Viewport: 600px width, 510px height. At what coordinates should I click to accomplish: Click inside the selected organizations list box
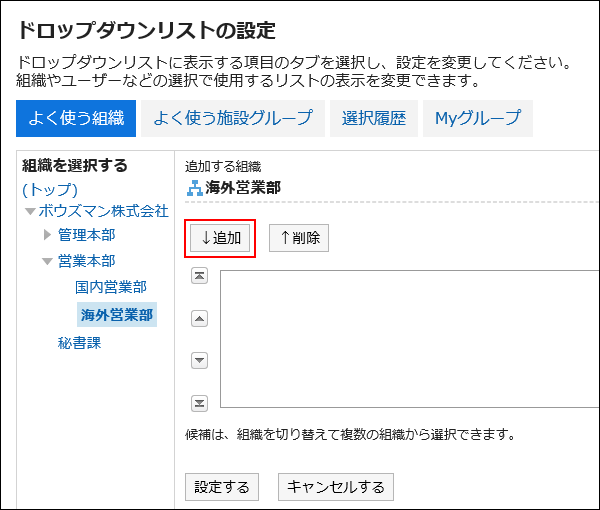409,339
